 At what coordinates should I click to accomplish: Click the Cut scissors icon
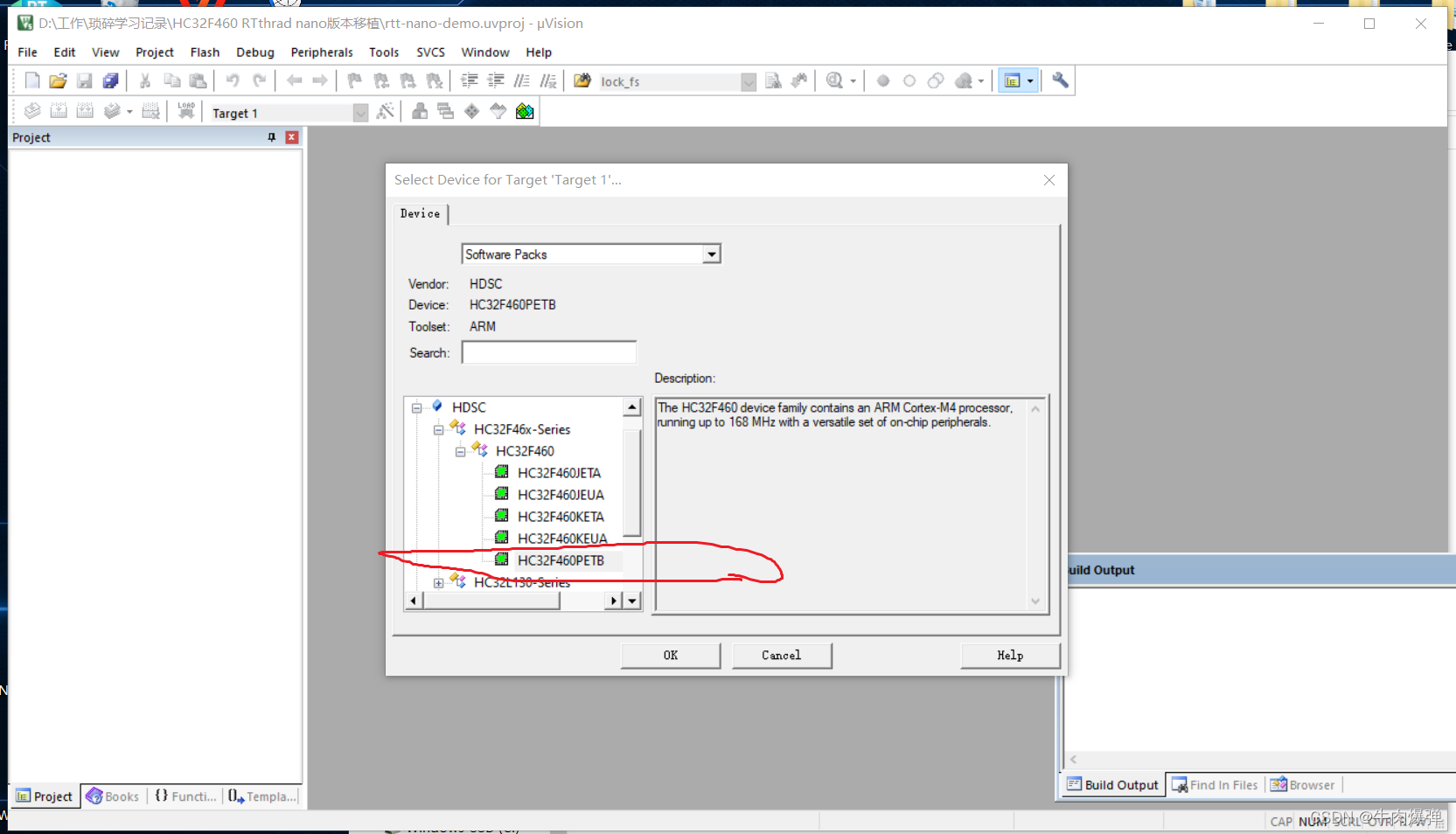(x=145, y=81)
